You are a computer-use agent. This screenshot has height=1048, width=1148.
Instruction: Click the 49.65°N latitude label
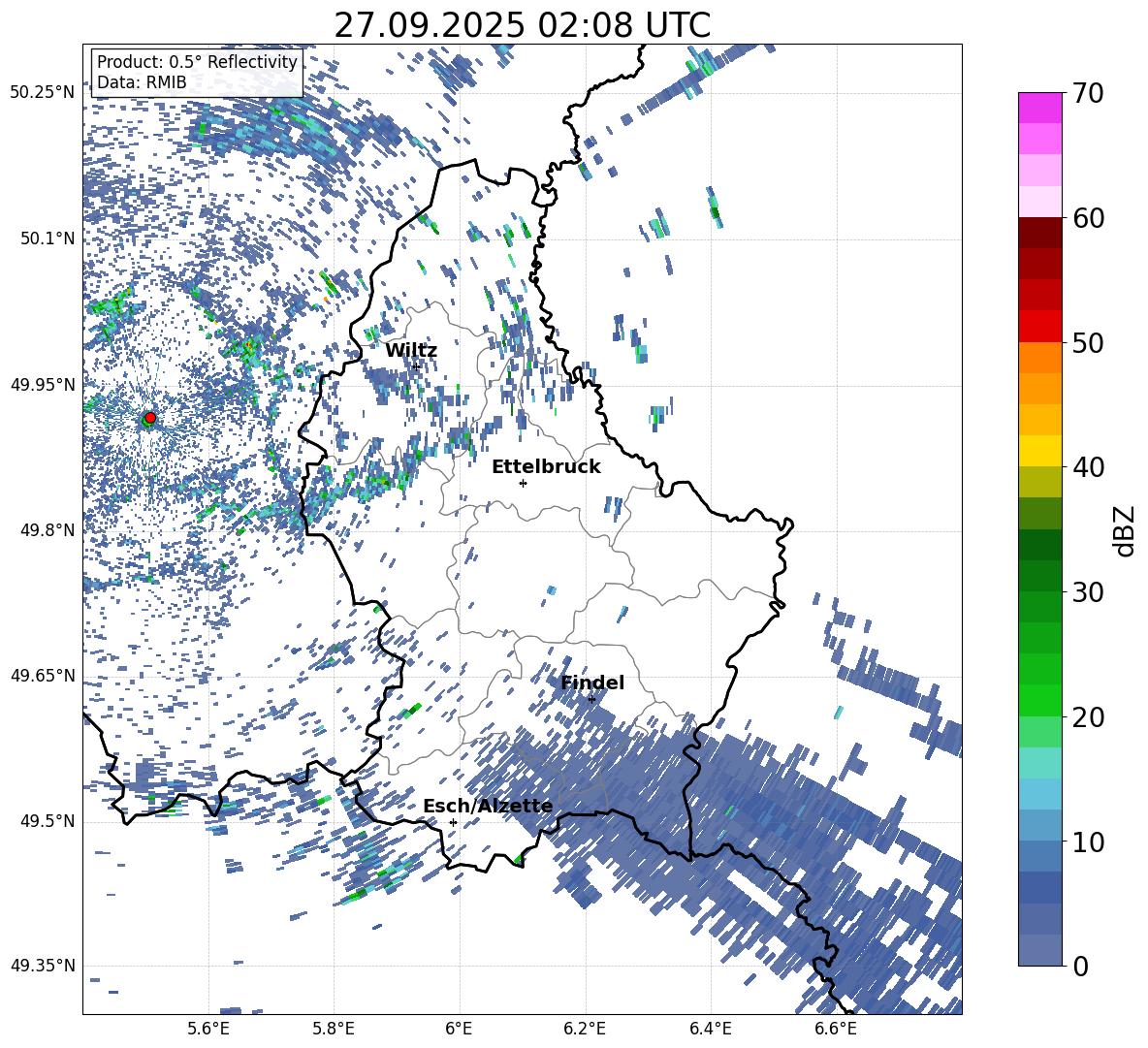(x=43, y=676)
